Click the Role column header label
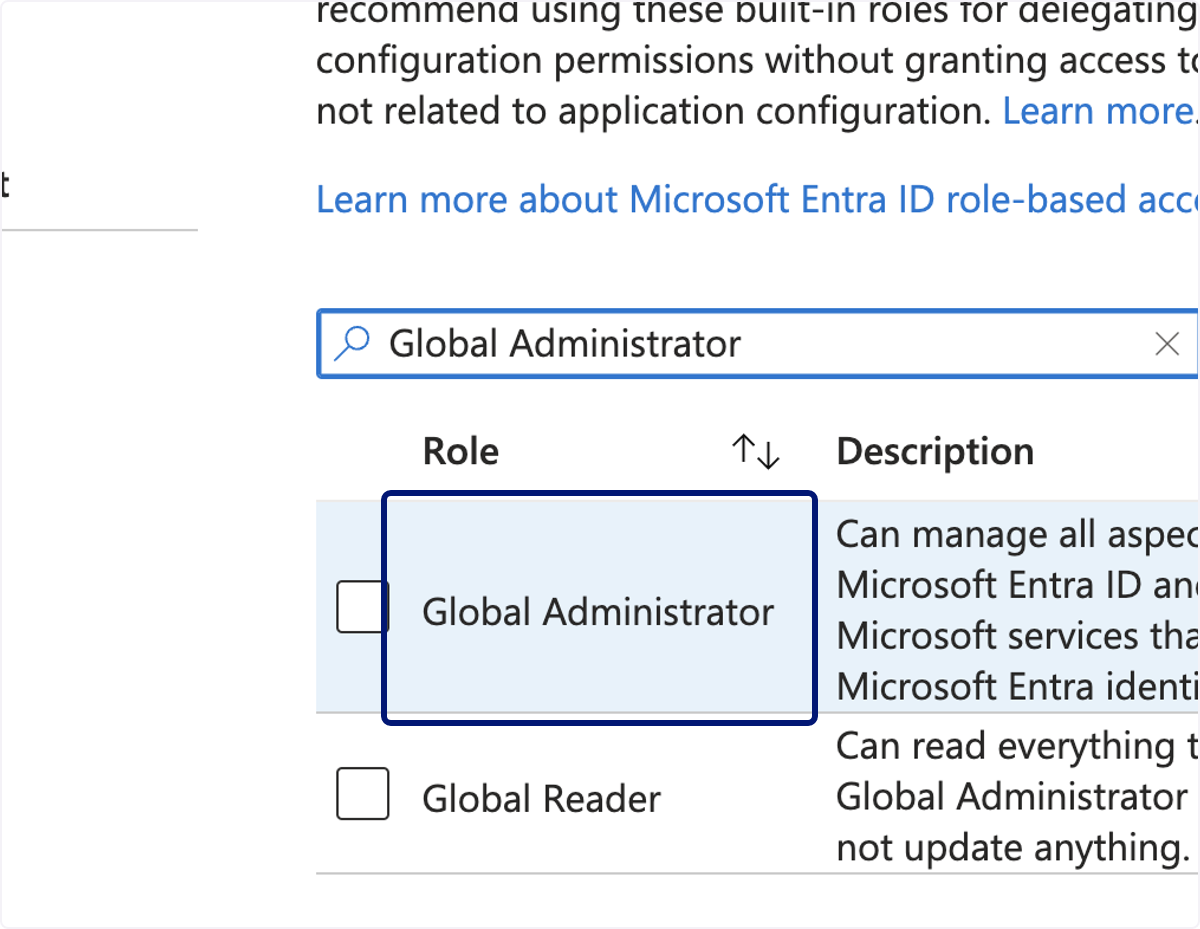 [461, 452]
